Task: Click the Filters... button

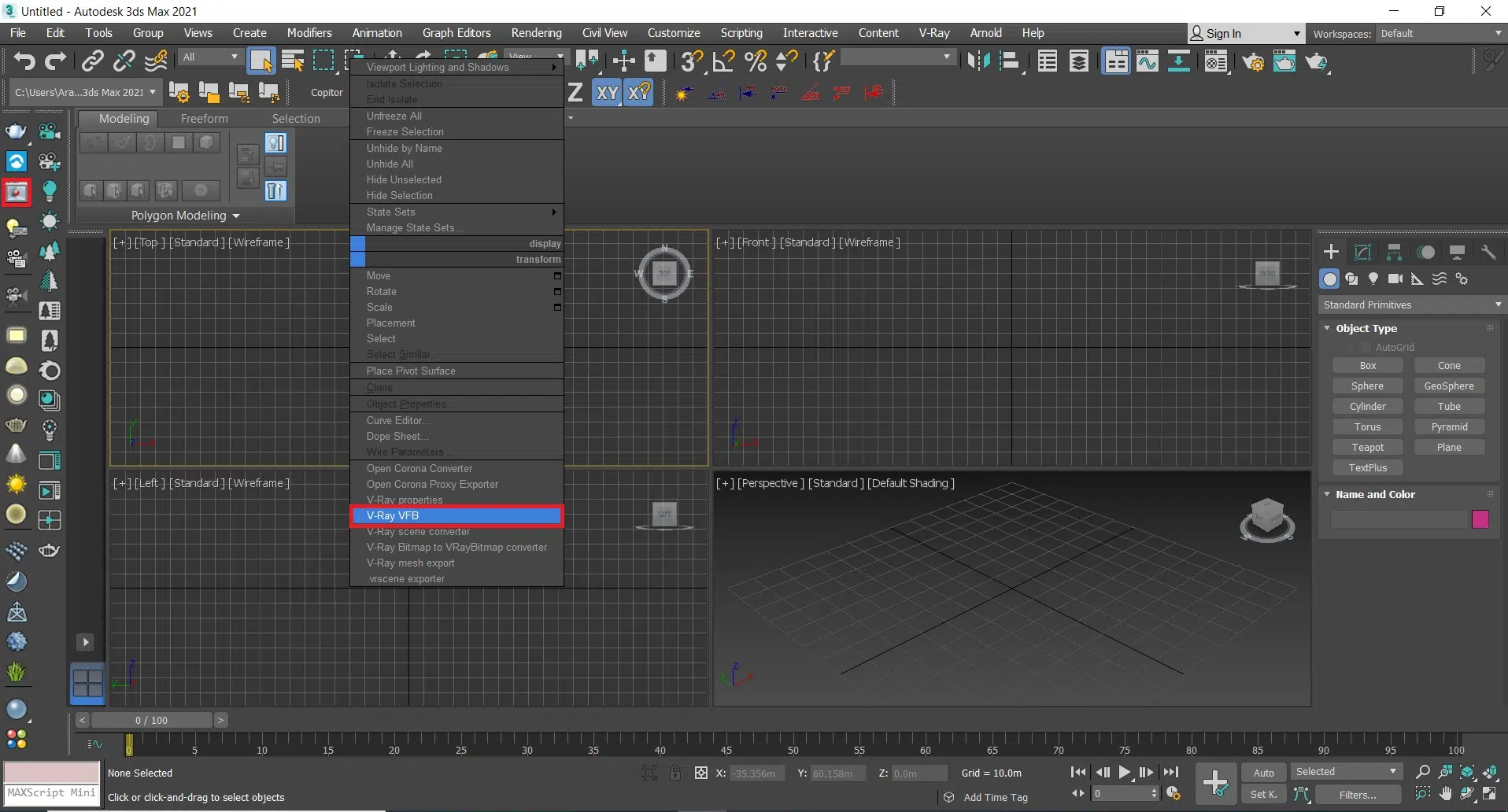Action: 1357,795
